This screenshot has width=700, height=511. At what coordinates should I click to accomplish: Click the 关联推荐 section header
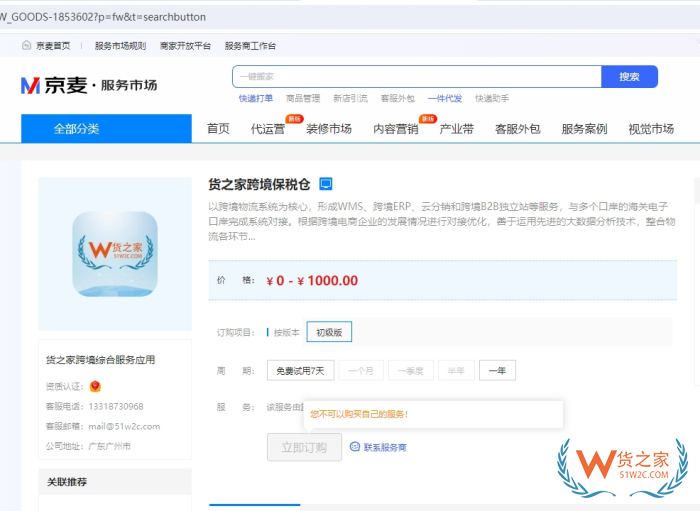(x=67, y=482)
